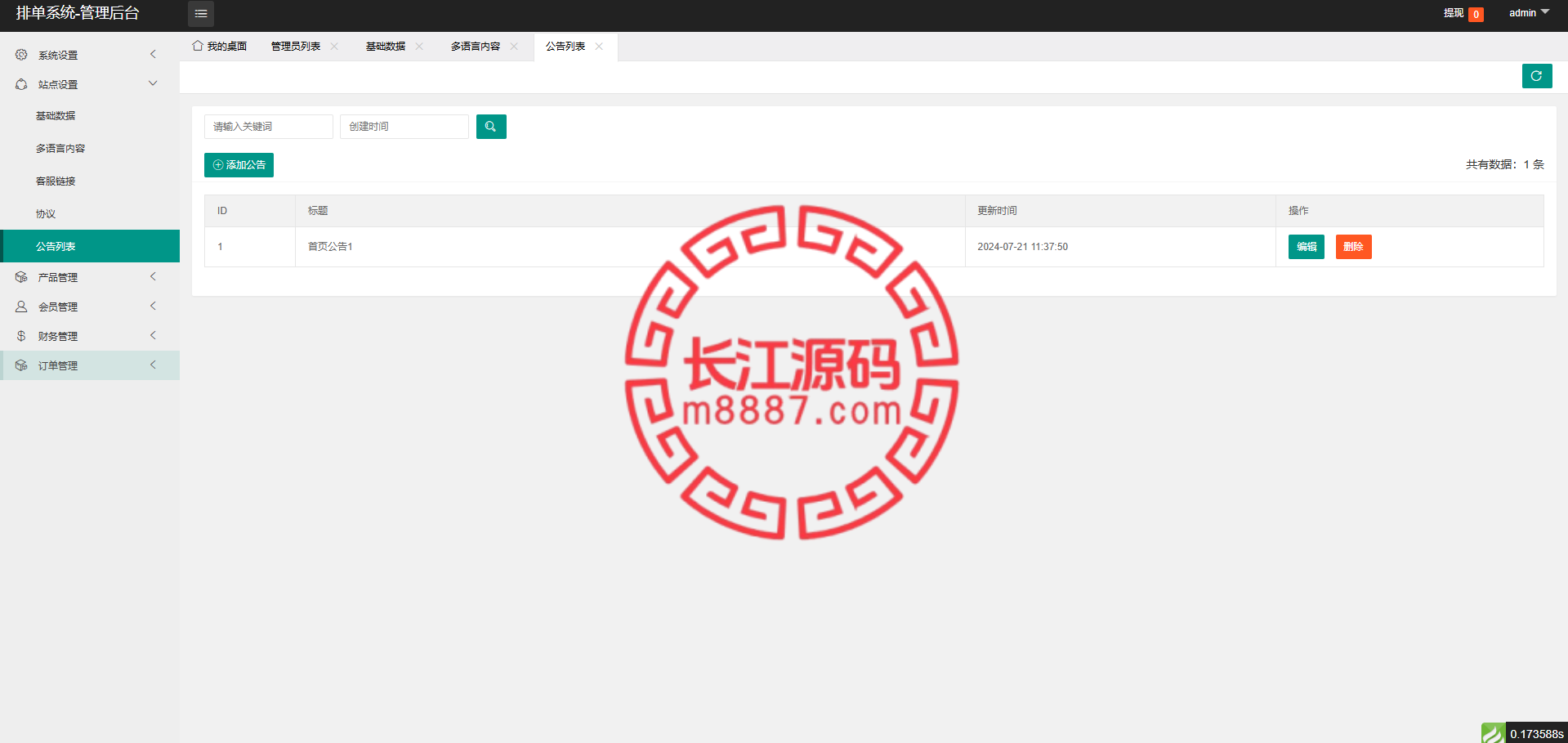
Task: Open 协议 in the sidebar
Action: [x=90, y=214]
